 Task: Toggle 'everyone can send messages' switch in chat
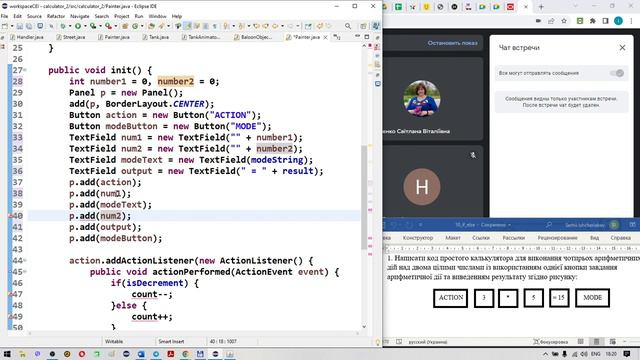[x=617, y=73]
